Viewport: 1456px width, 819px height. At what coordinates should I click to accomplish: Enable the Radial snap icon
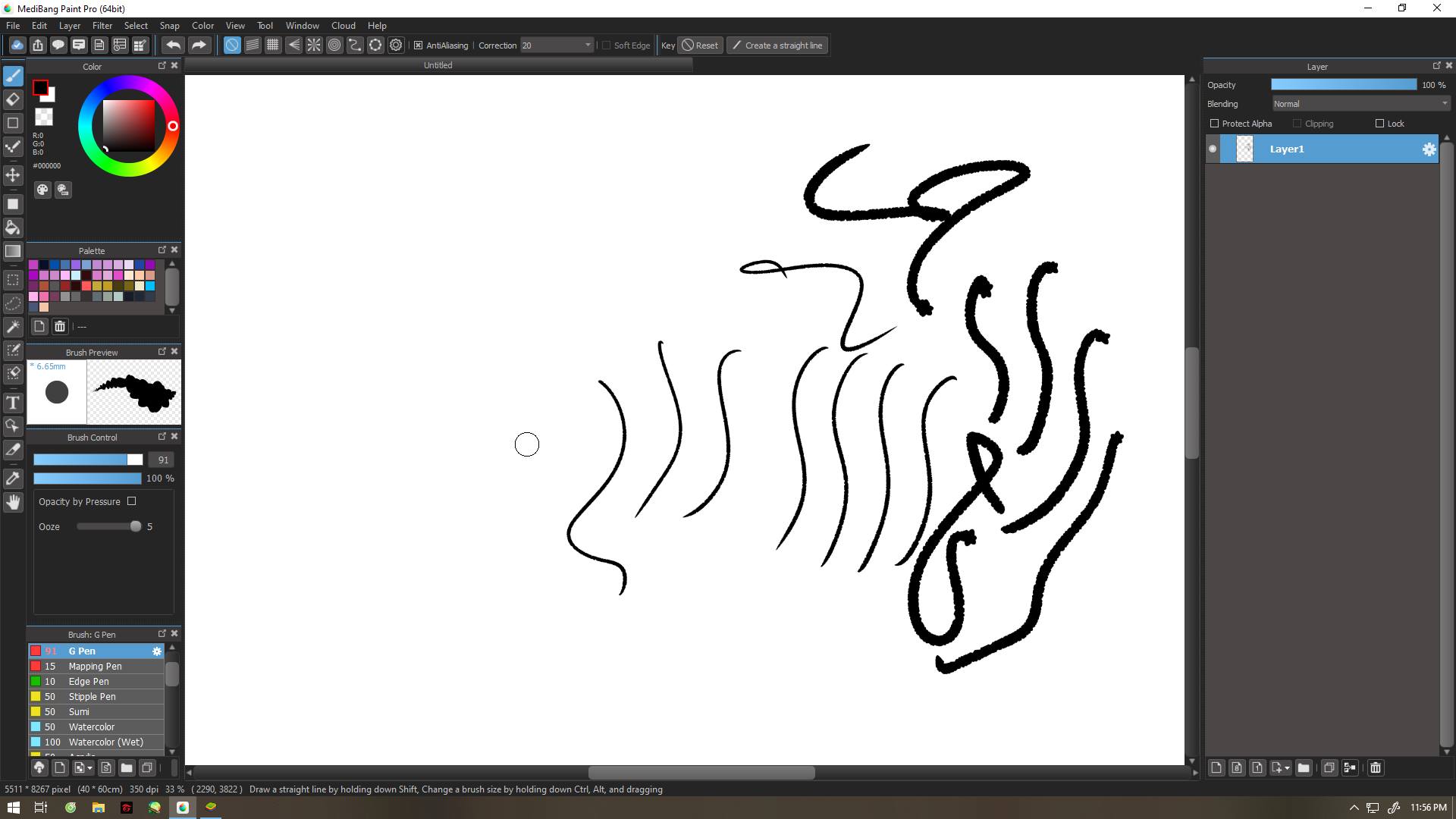point(314,45)
